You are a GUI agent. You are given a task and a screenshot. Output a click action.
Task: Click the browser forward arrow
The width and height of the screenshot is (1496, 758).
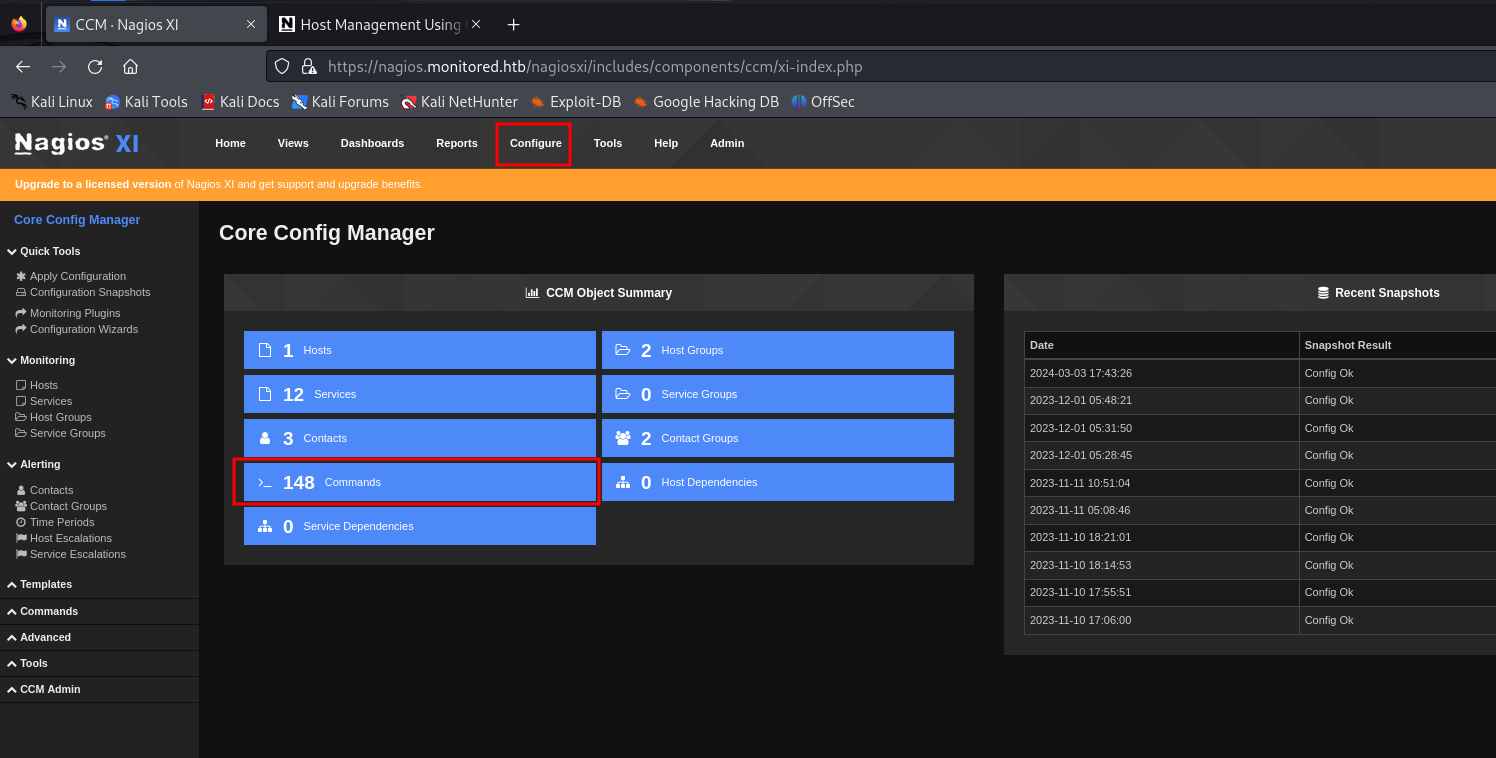point(59,67)
